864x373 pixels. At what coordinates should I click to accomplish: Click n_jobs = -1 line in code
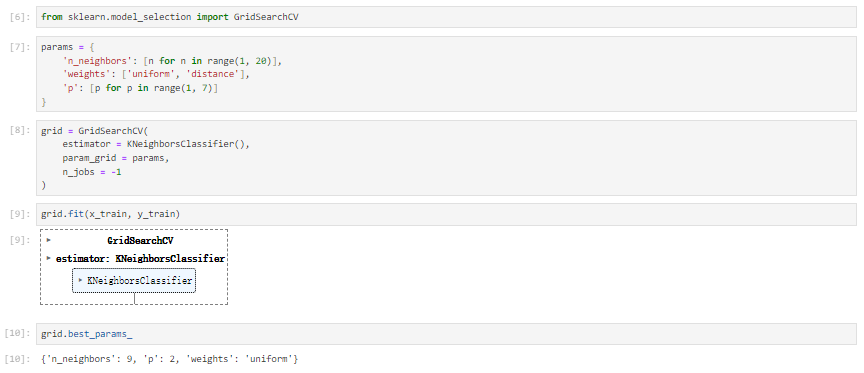click(x=92, y=172)
